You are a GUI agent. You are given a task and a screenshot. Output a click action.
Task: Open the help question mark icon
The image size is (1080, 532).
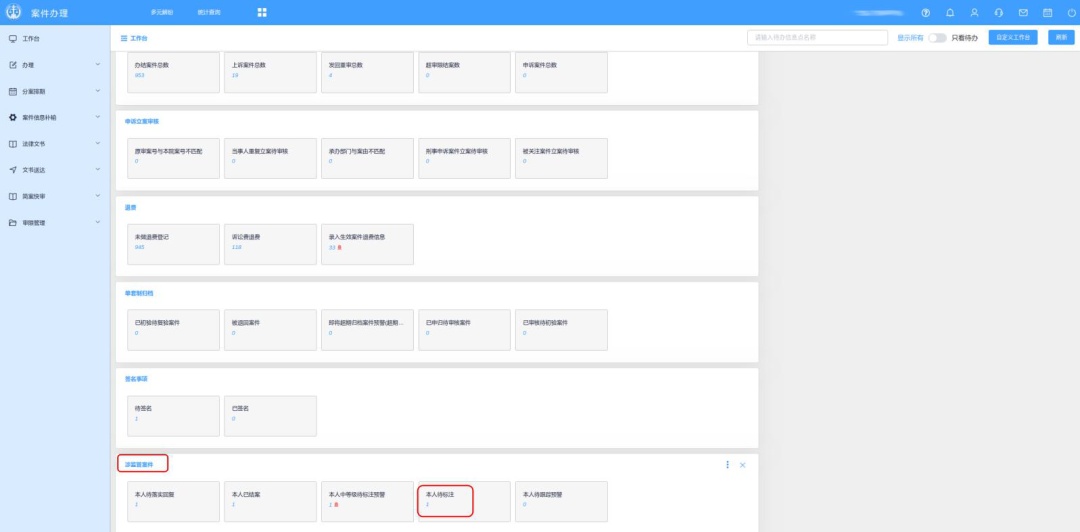click(x=925, y=12)
